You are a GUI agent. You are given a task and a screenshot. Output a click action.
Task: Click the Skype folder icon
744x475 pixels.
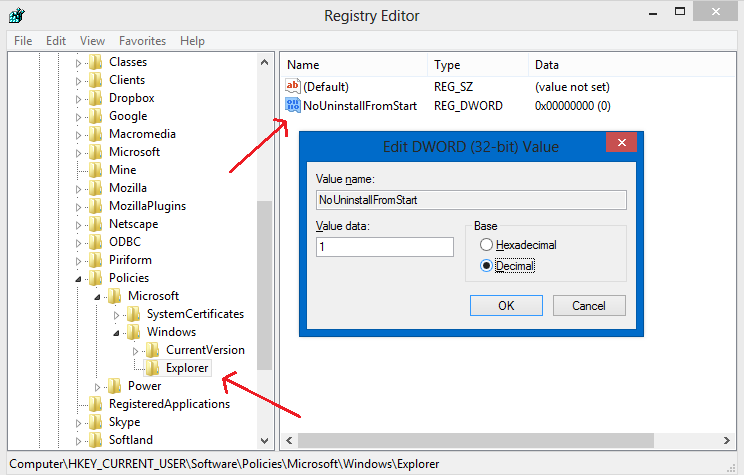[x=96, y=422]
